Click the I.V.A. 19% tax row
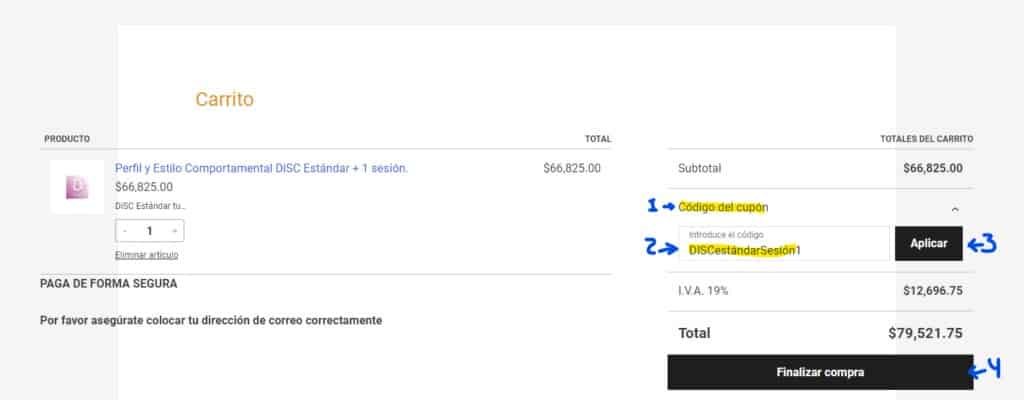 click(820, 290)
